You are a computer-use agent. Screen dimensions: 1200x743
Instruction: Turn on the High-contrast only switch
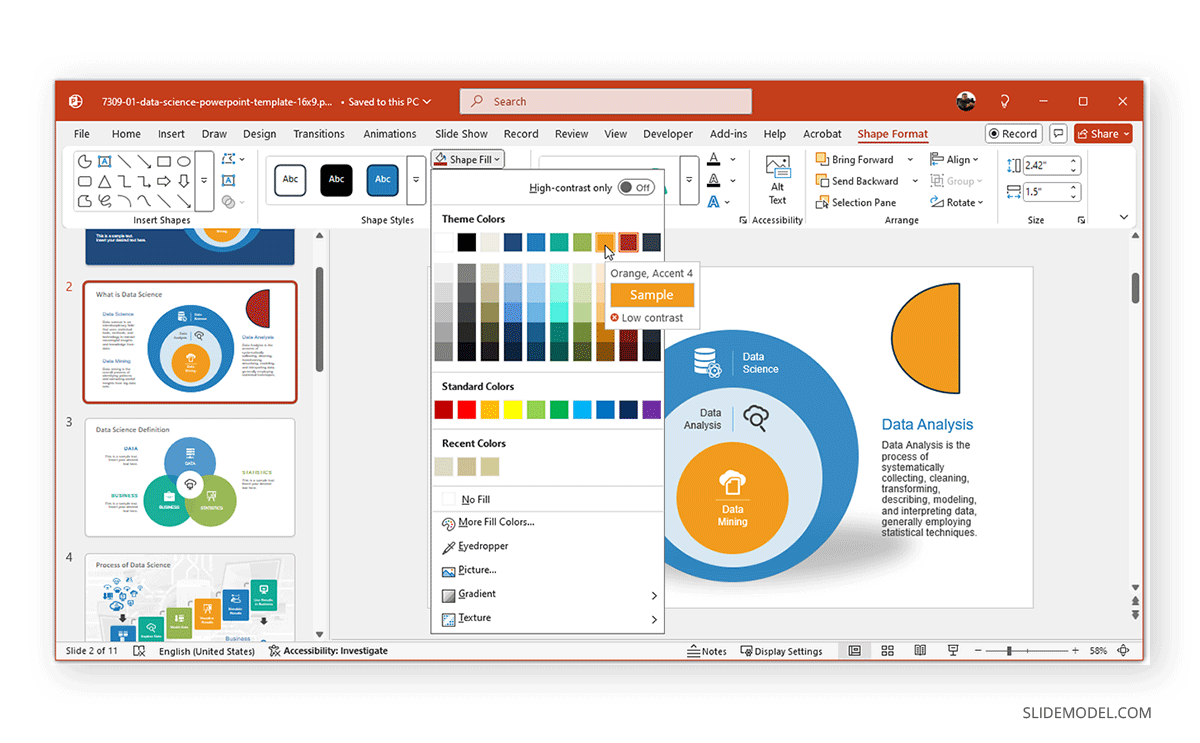pos(637,187)
